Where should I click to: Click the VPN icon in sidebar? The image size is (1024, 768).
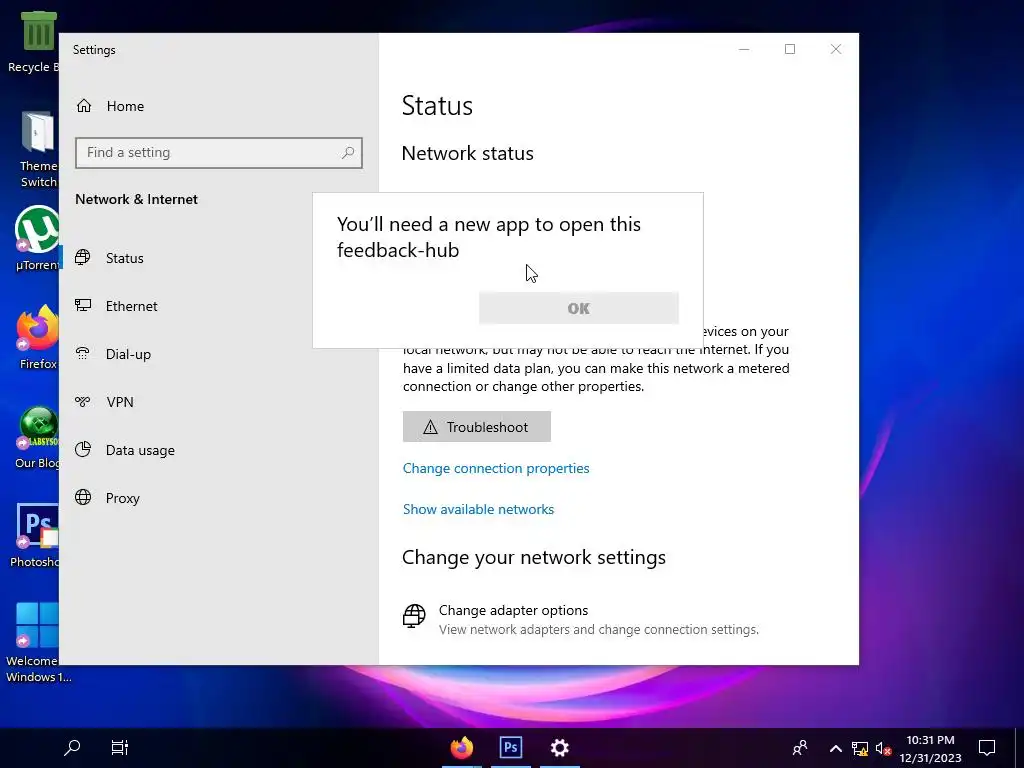coord(83,401)
